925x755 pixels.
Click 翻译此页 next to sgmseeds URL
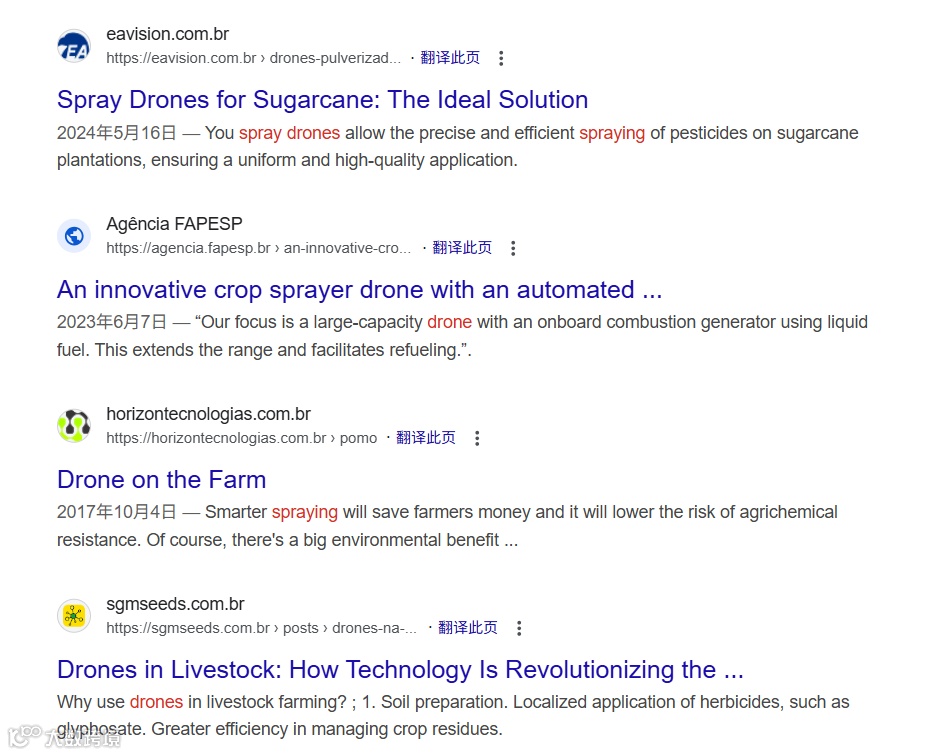click(468, 628)
